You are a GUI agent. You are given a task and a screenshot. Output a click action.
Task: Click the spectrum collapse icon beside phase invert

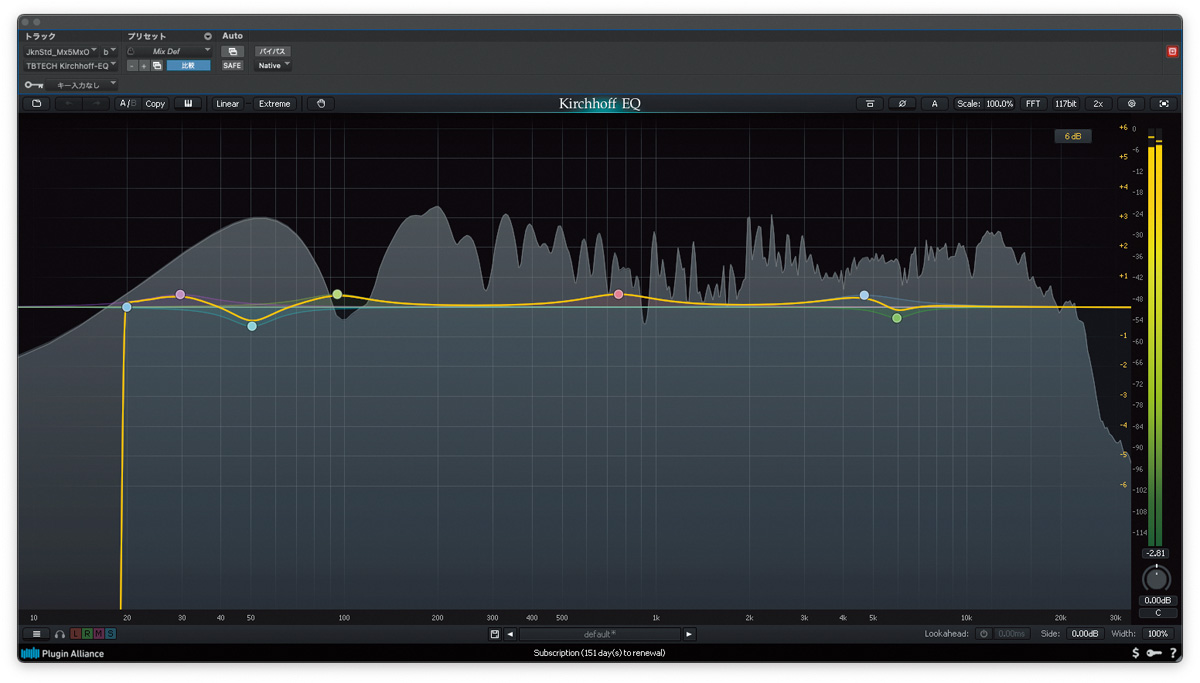870,104
